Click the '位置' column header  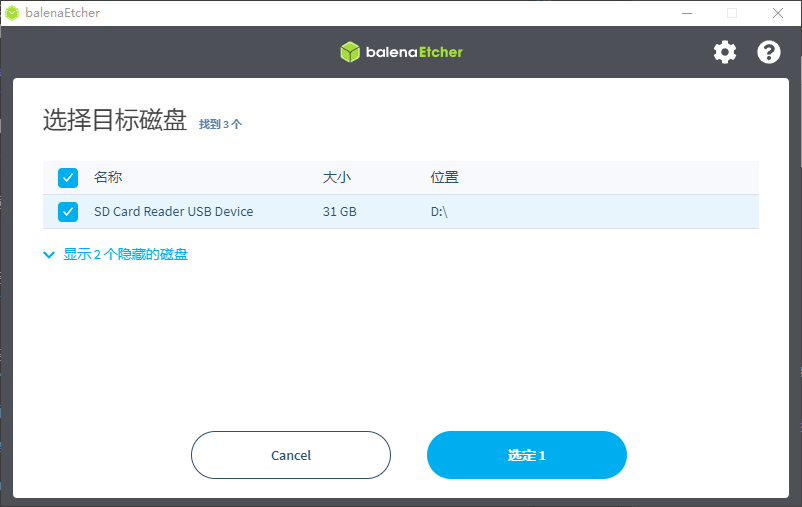coord(444,178)
